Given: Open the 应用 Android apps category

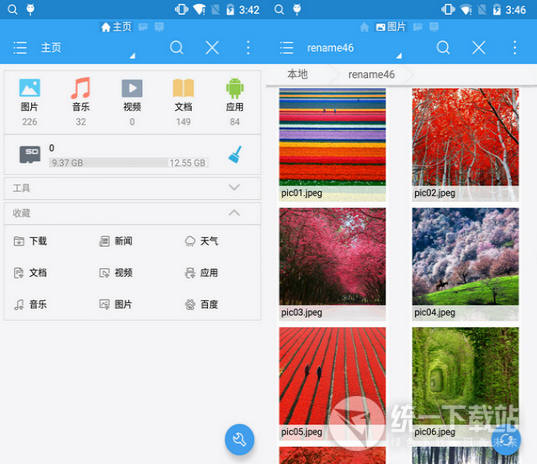Looking at the screenshot, I should pos(235,102).
